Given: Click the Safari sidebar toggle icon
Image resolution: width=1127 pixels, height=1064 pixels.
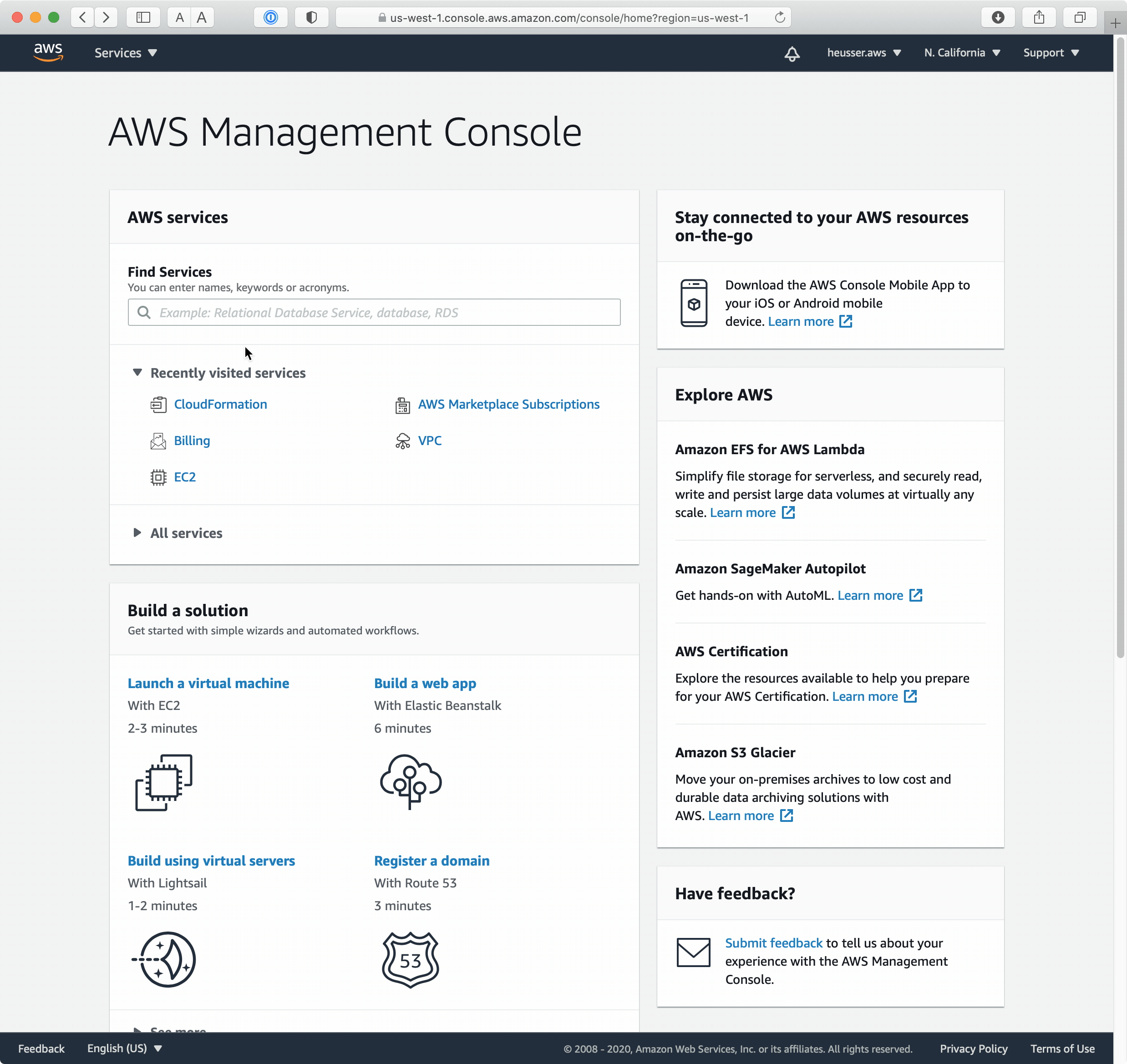Looking at the screenshot, I should pos(143,18).
